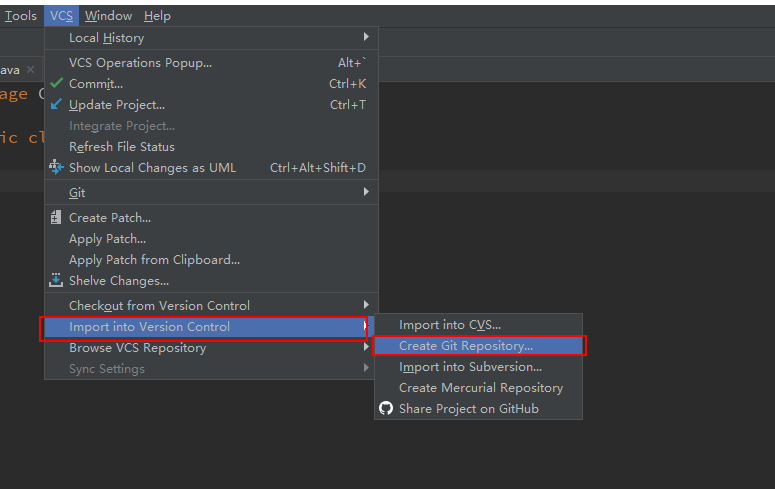Close the open Java editor tab
775x489 pixels.
tap(30, 70)
